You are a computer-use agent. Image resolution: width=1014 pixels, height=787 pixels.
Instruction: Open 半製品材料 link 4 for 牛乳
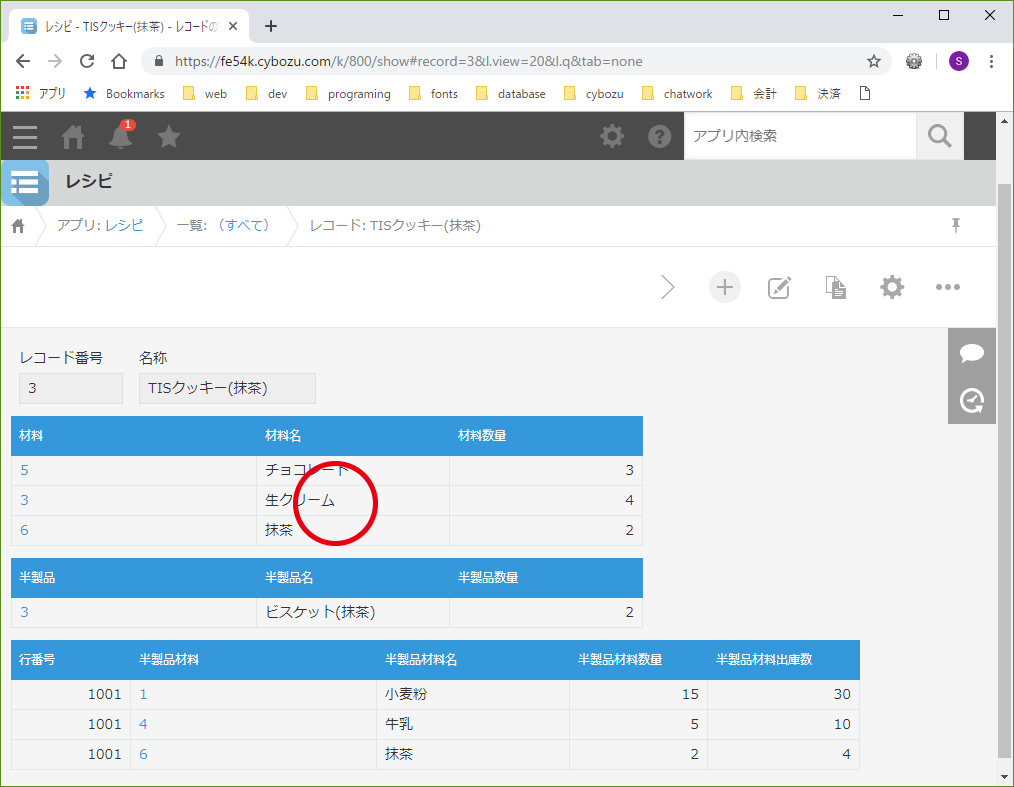click(x=143, y=724)
